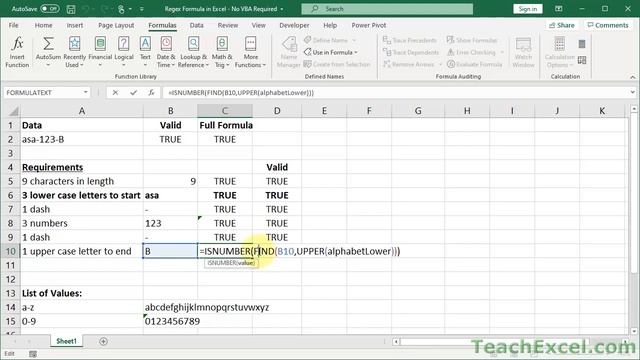Open Define Name dropdown arrow
The image size is (640, 360).
pos(354,40)
